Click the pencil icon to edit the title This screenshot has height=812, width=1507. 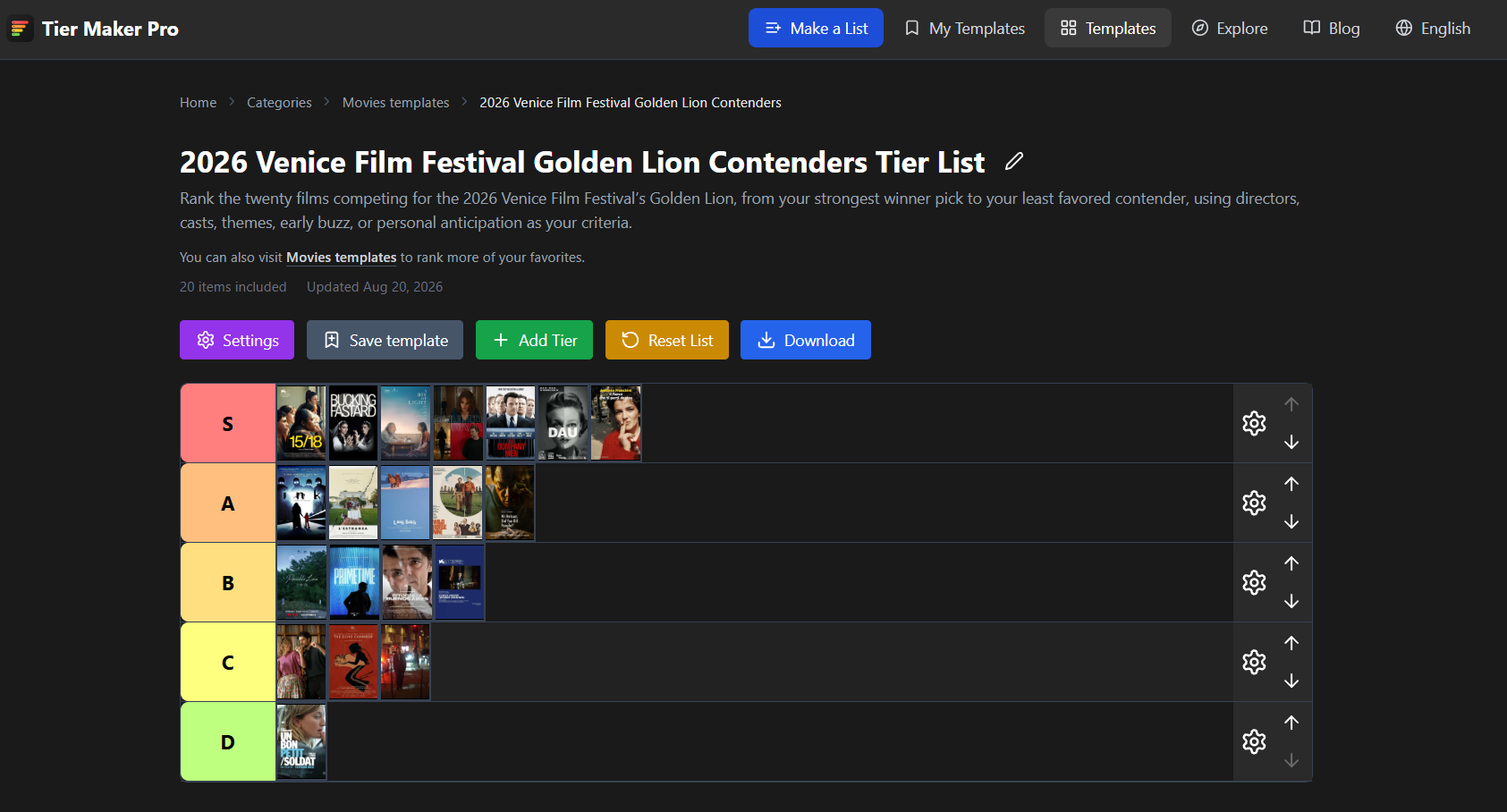(1013, 162)
